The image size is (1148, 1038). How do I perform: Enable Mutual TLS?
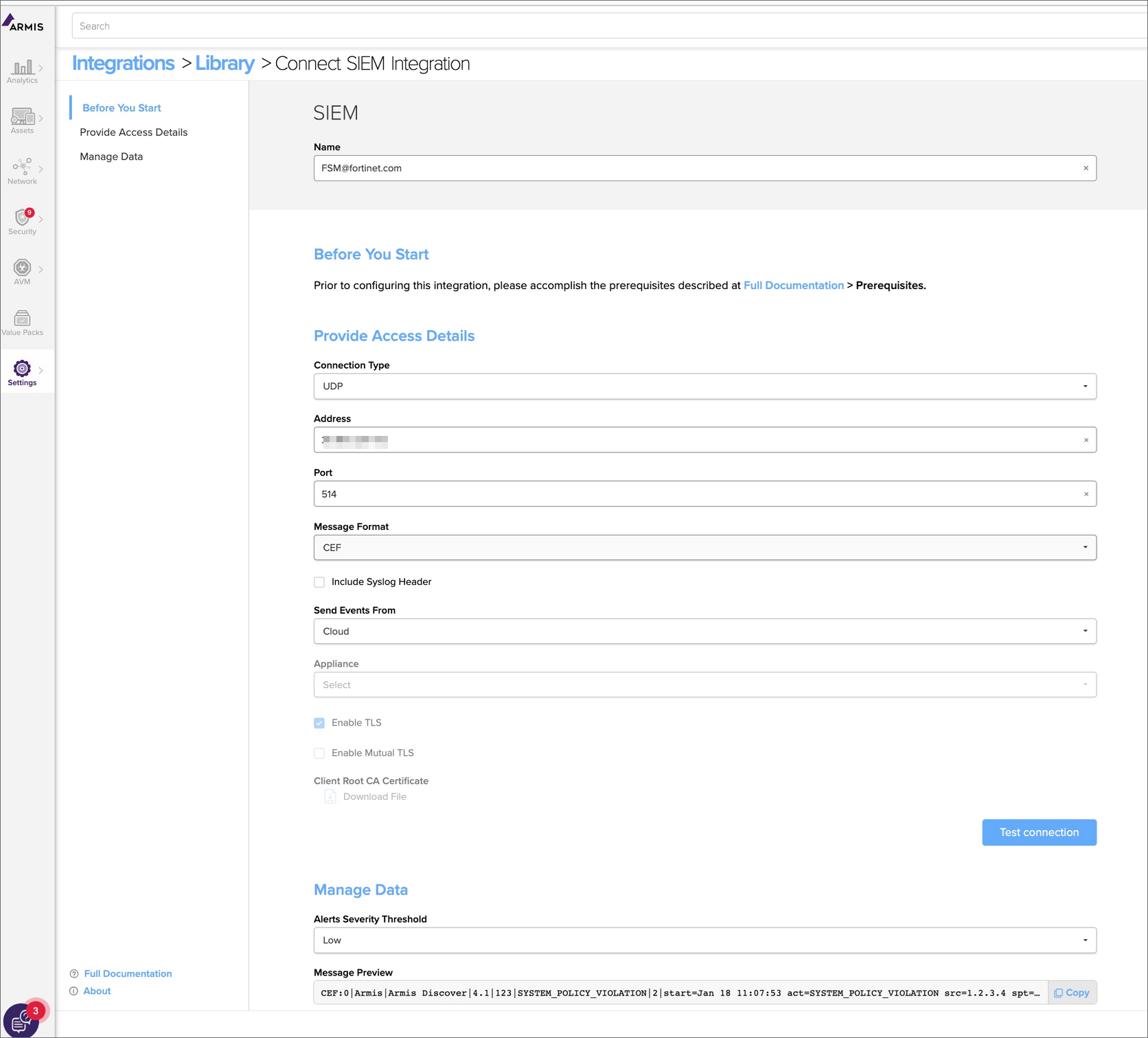319,753
